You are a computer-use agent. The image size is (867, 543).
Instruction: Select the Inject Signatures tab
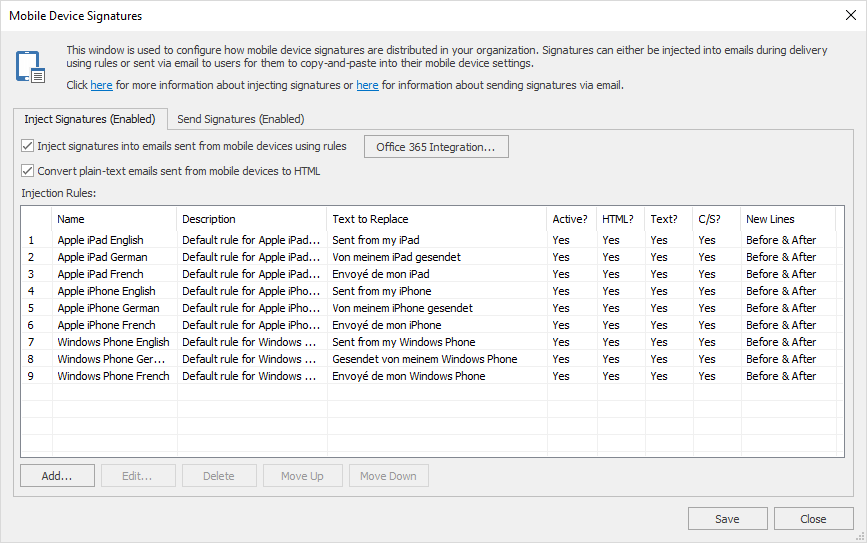coord(90,119)
